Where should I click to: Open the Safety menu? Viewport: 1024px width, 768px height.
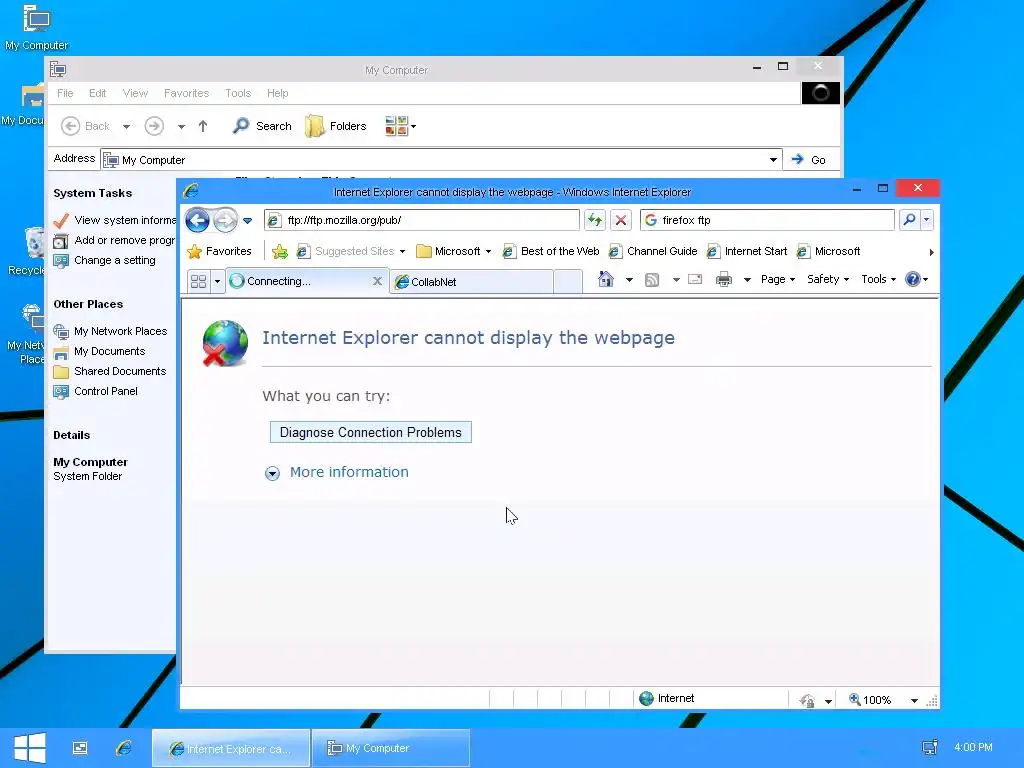[827, 280]
